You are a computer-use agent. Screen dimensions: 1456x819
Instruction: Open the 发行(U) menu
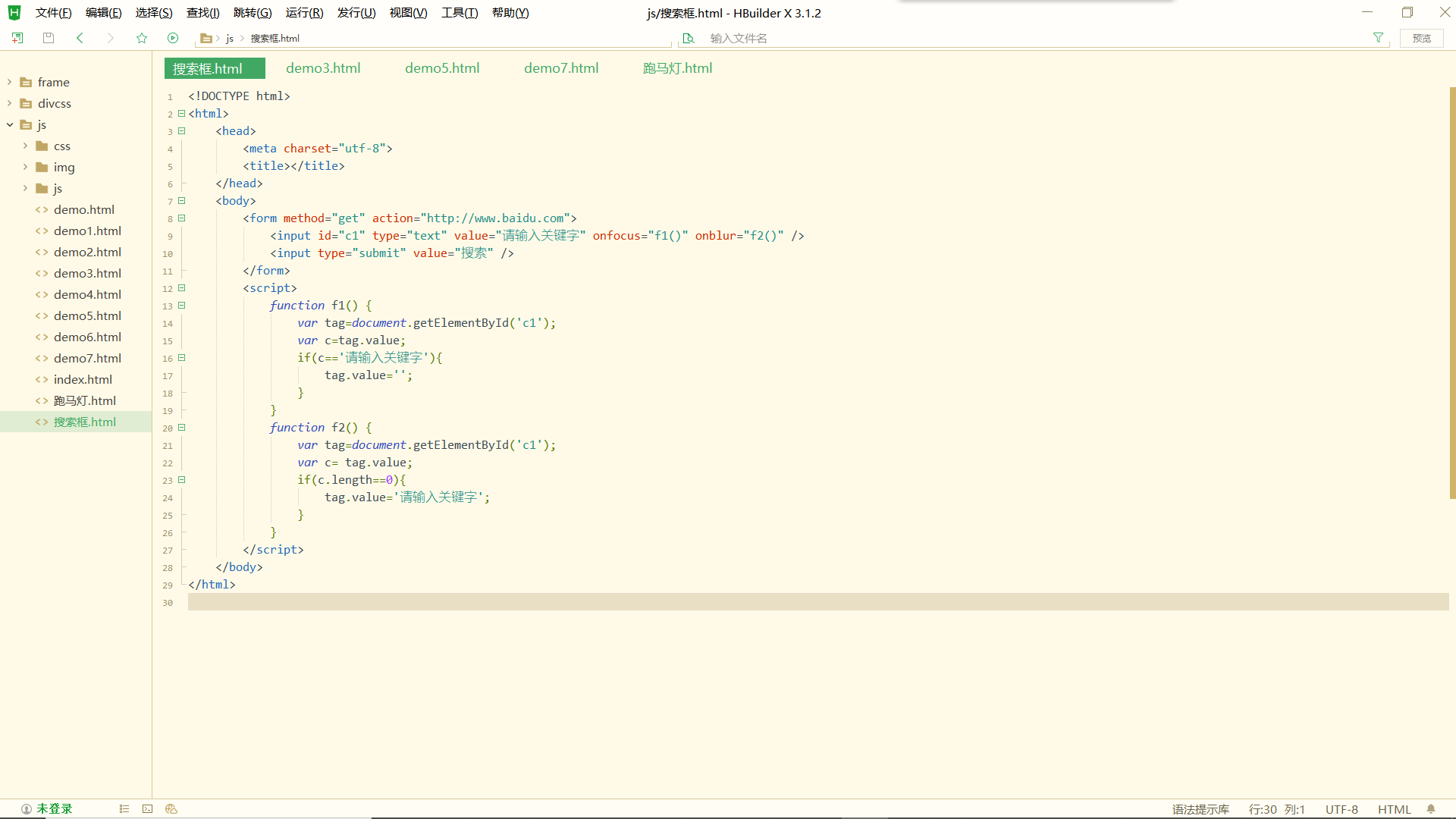(356, 13)
